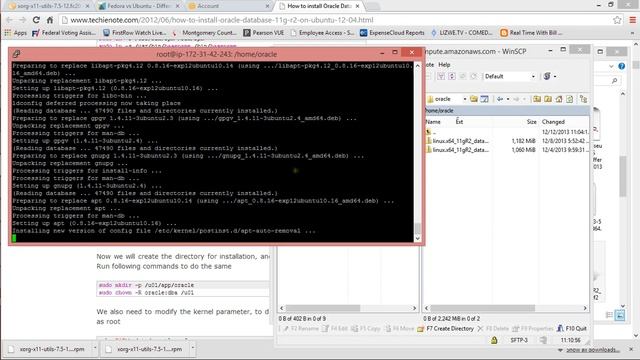Open Pearson VUE bookmark
The image size is (640, 360).
[x=264, y=33]
